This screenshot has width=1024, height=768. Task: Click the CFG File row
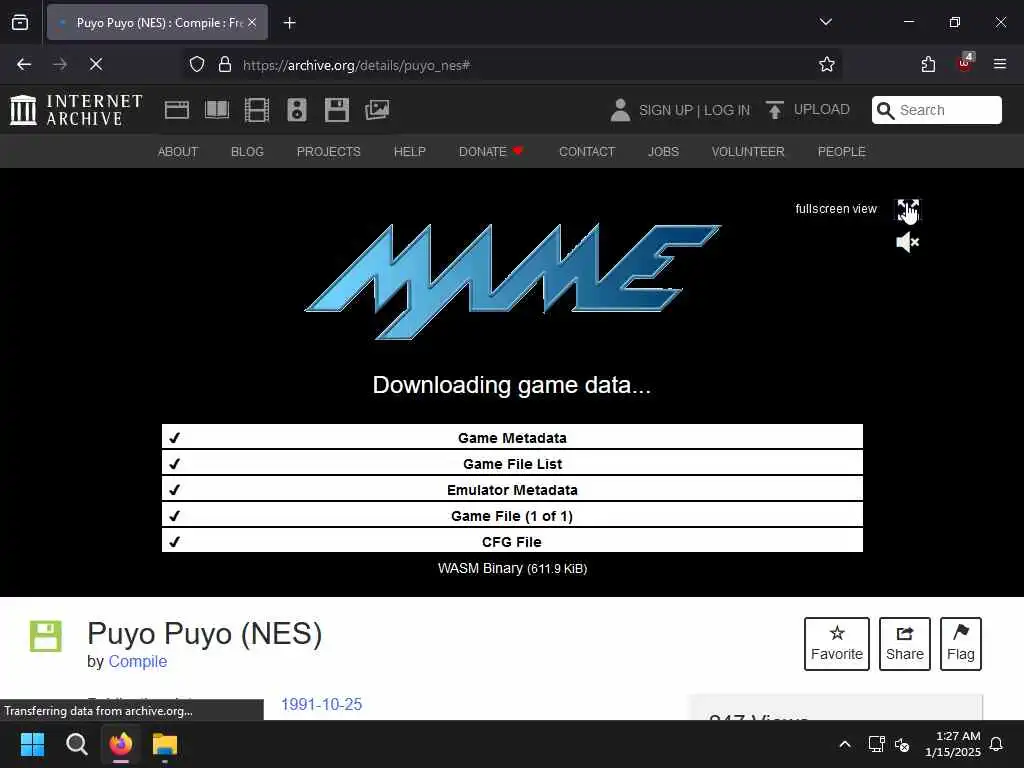(512, 541)
